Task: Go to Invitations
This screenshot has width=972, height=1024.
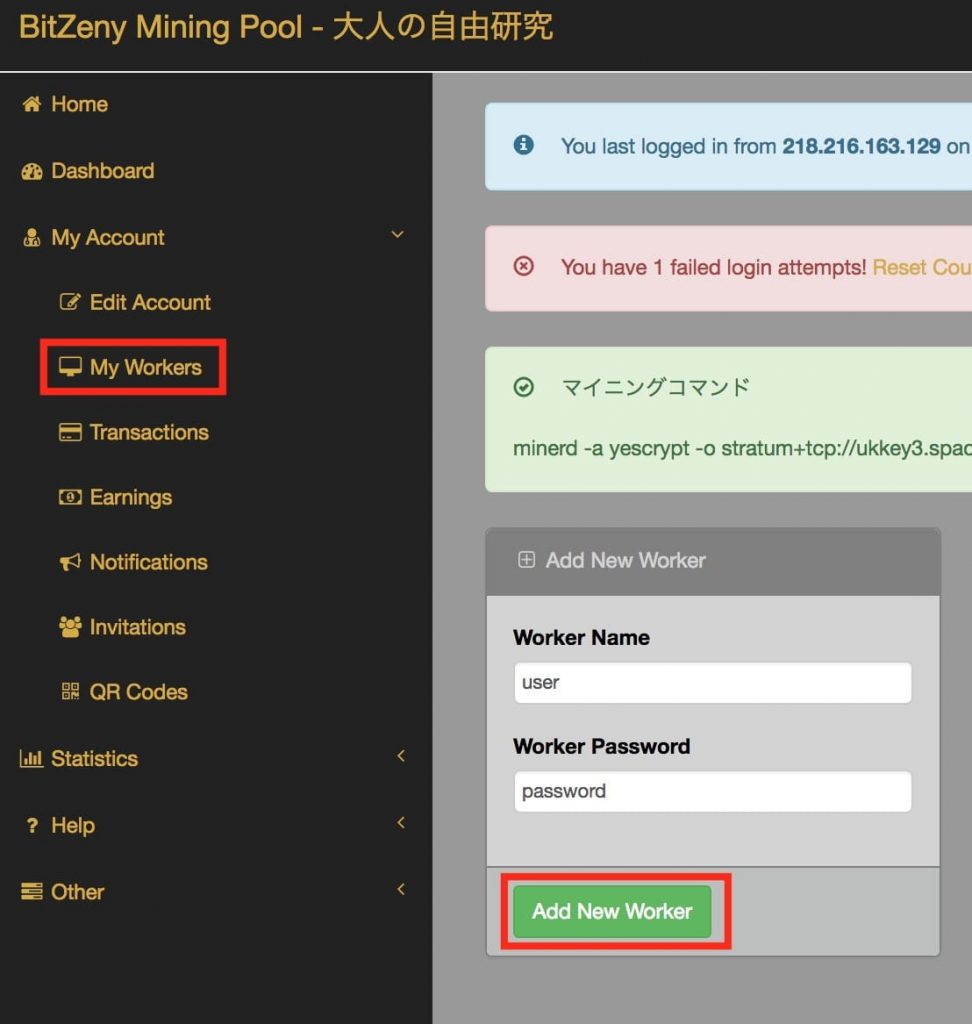Action: (138, 627)
